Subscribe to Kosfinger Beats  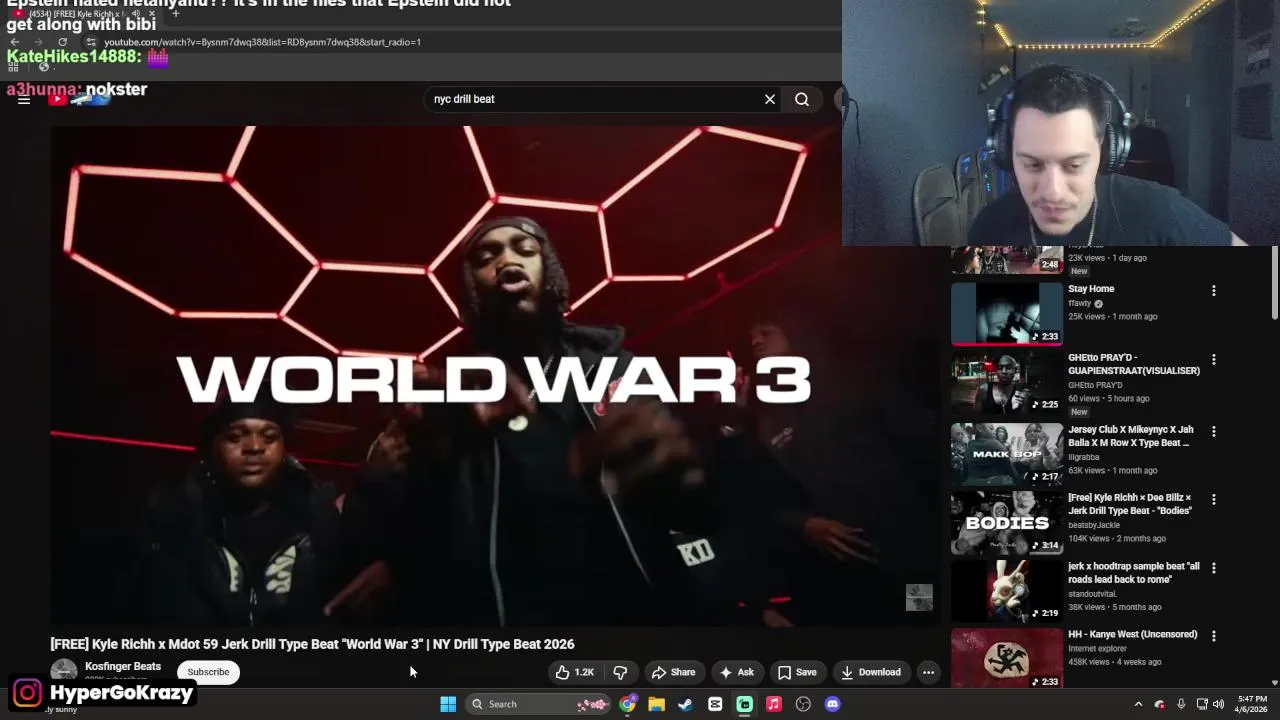point(208,672)
